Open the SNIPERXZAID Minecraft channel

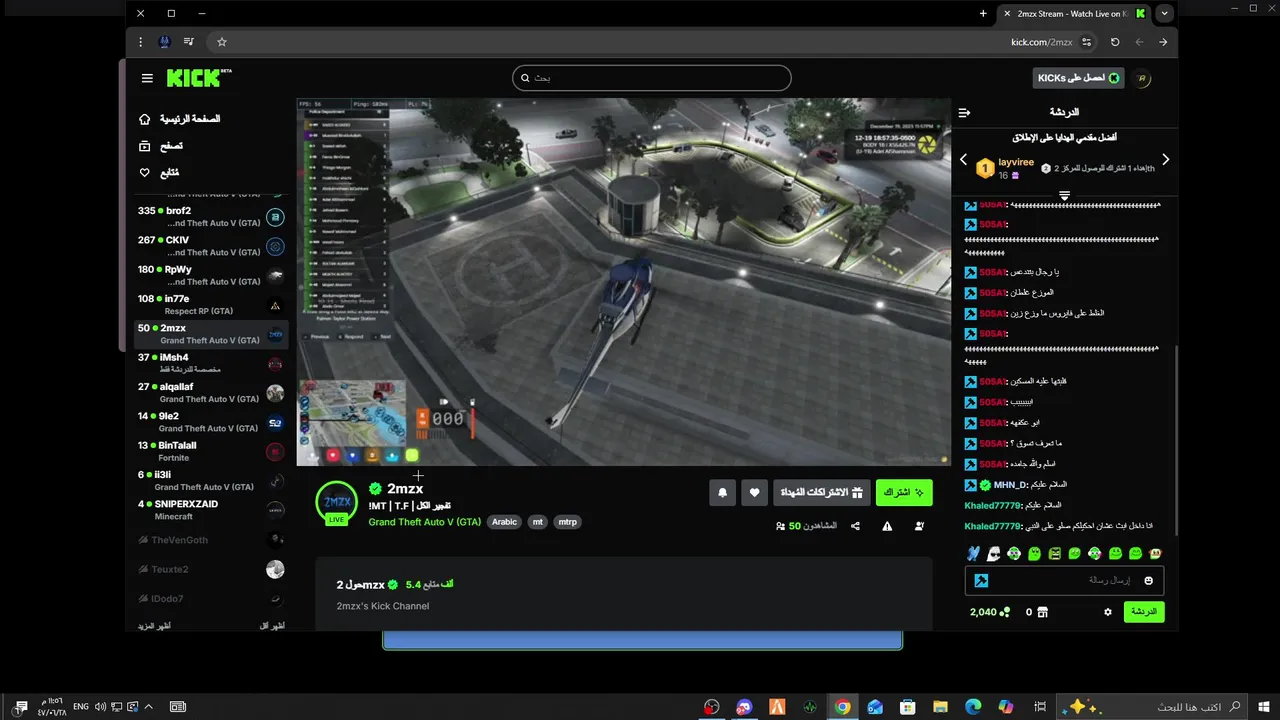click(x=211, y=510)
